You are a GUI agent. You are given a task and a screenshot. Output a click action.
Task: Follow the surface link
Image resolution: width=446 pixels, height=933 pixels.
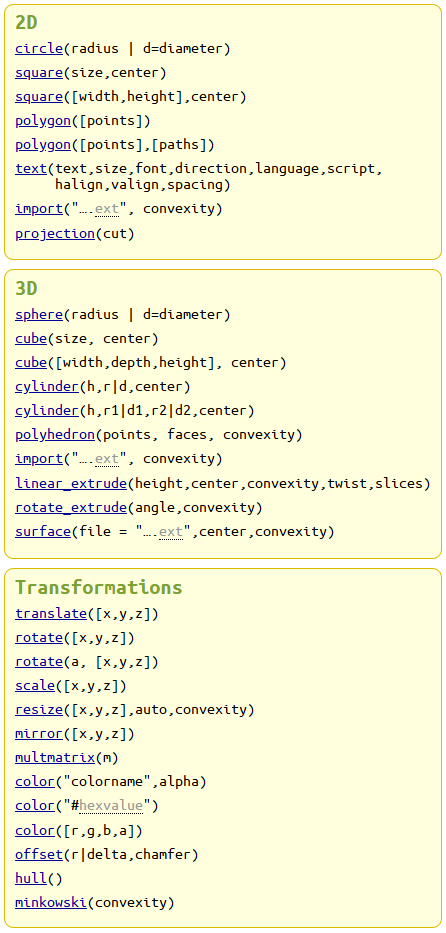(43, 531)
